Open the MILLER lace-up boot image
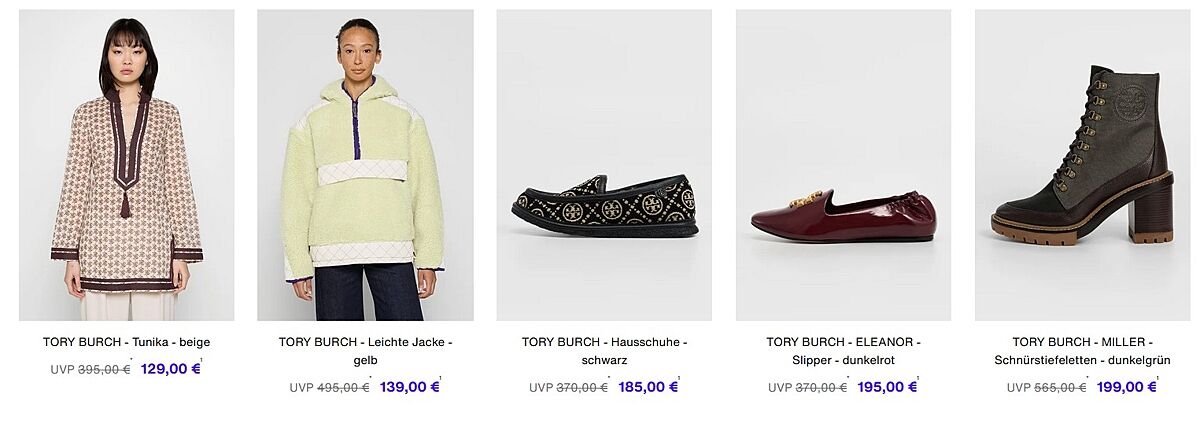The height and width of the screenshot is (442, 1200). click(x=1082, y=165)
